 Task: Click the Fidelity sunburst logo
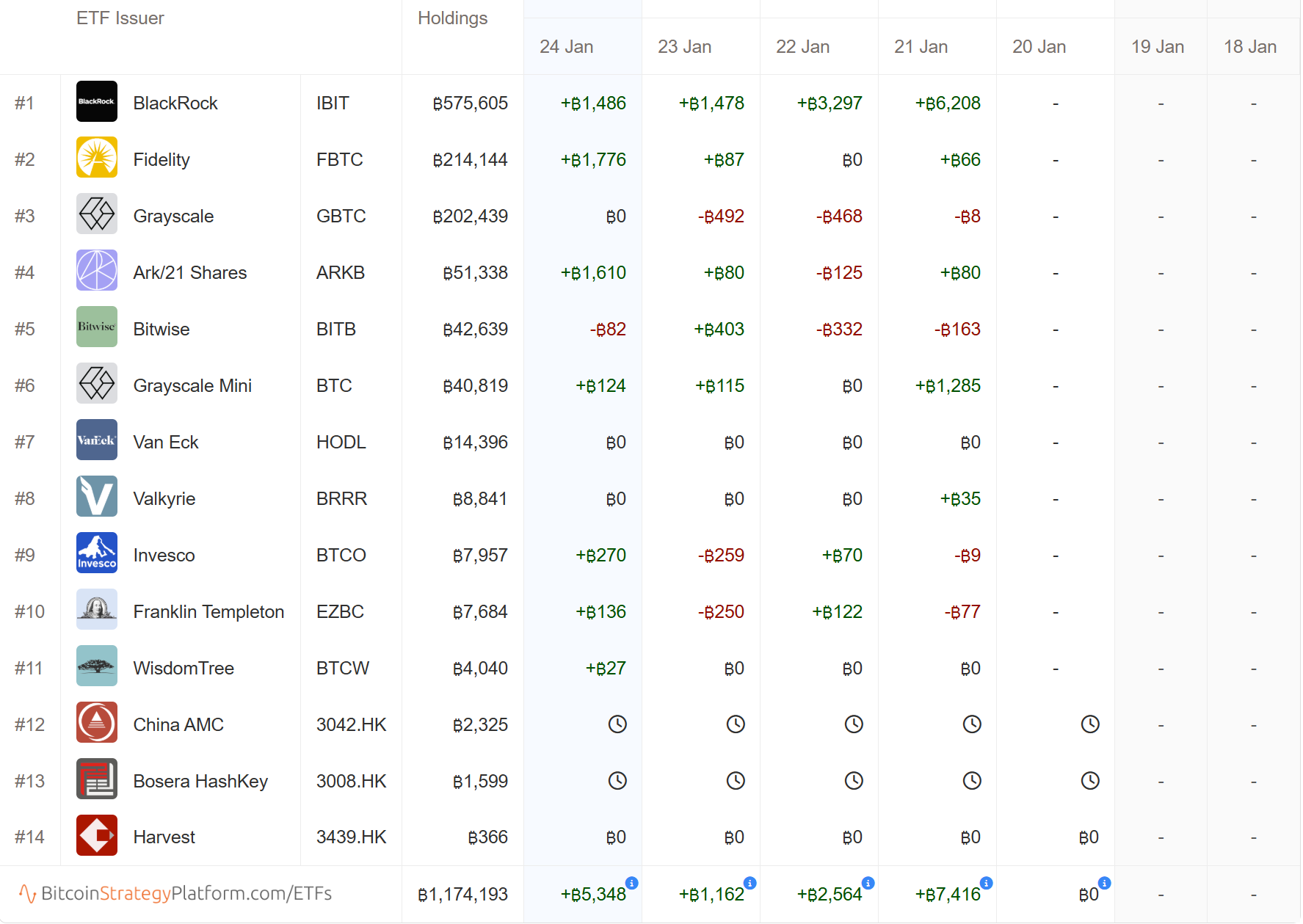point(97,157)
